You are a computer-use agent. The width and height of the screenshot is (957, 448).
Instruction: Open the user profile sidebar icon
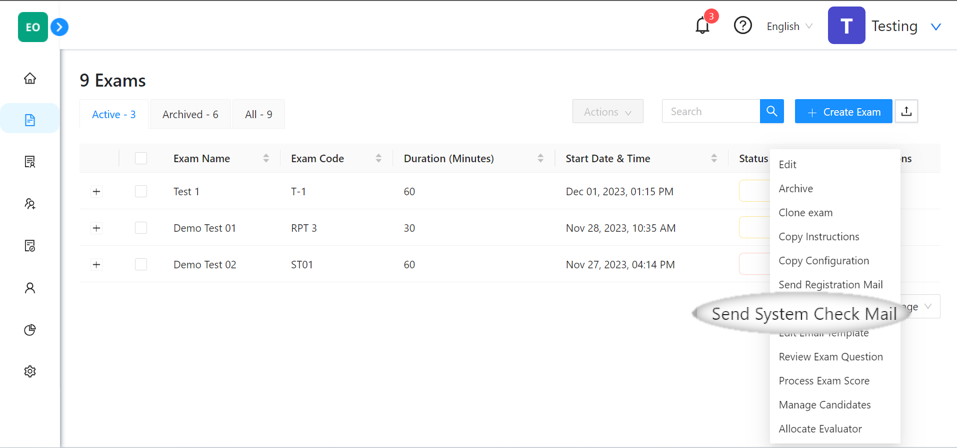coord(30,288)
